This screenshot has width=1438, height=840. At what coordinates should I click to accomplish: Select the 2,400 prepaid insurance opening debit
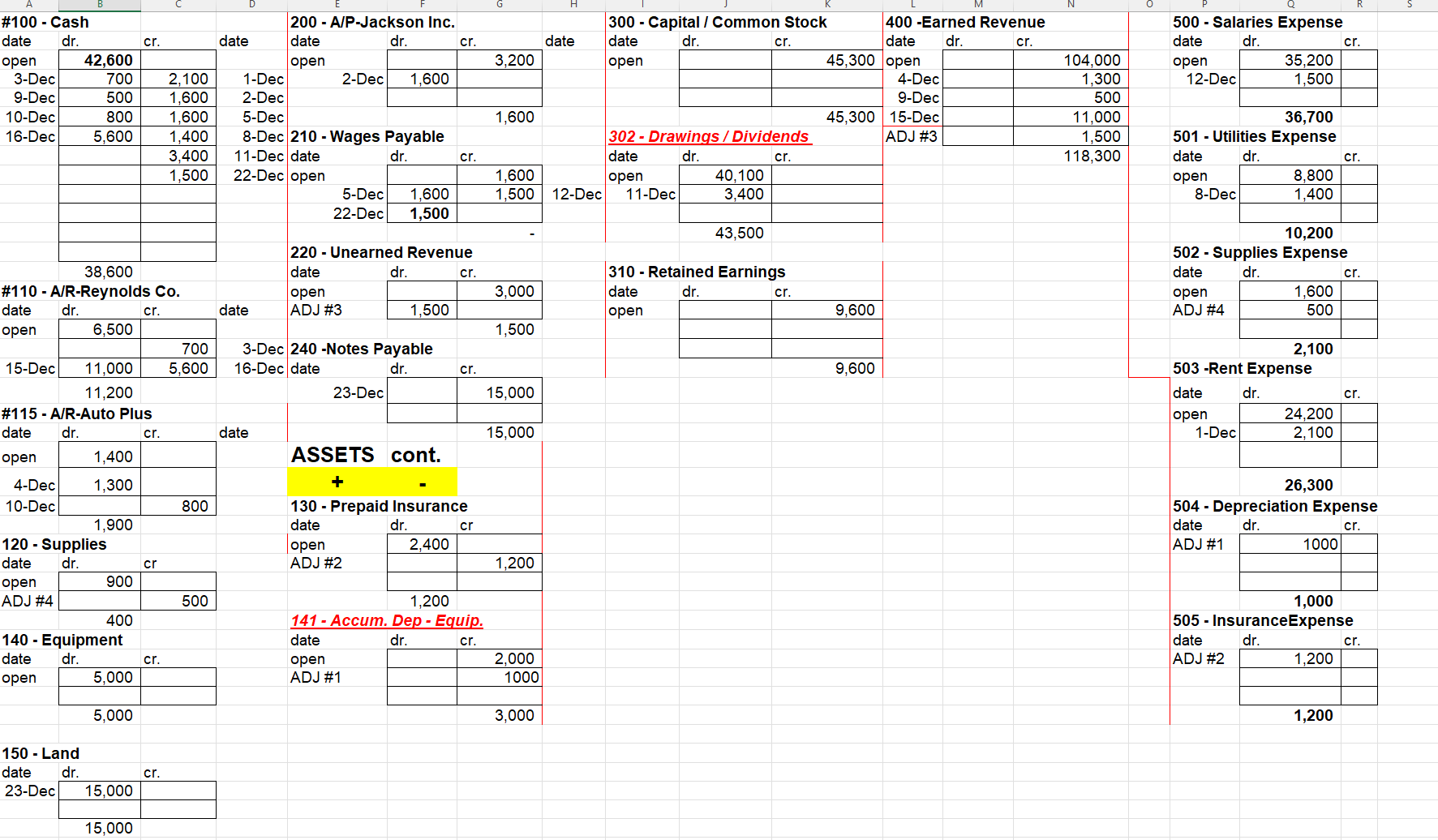point(422,544)
